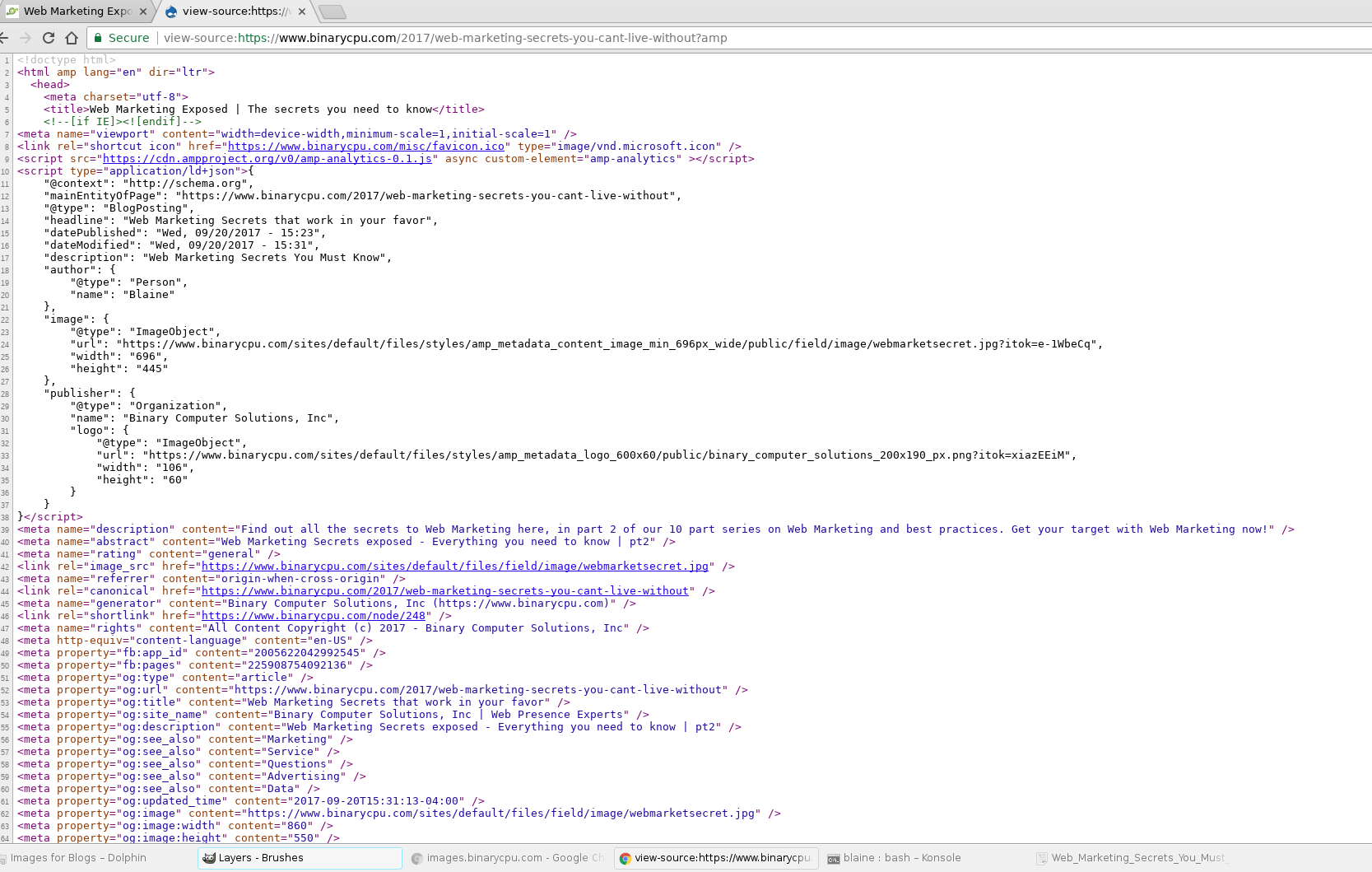This screenshot has width=1372, height=872.
Task: Click the og:see_also "Advertising" value
Action: pos(304,776)
